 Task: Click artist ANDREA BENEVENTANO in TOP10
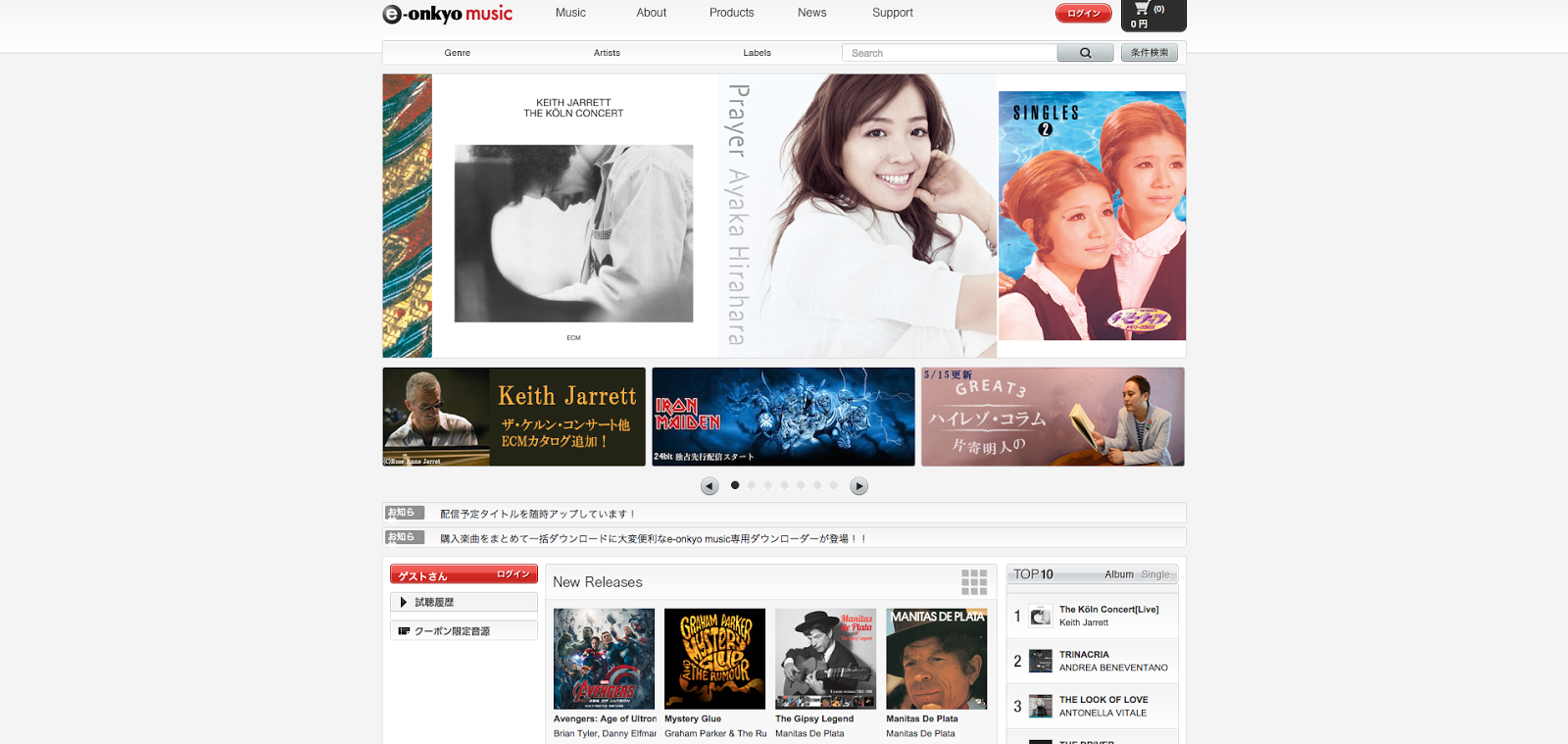[1113, 668]
